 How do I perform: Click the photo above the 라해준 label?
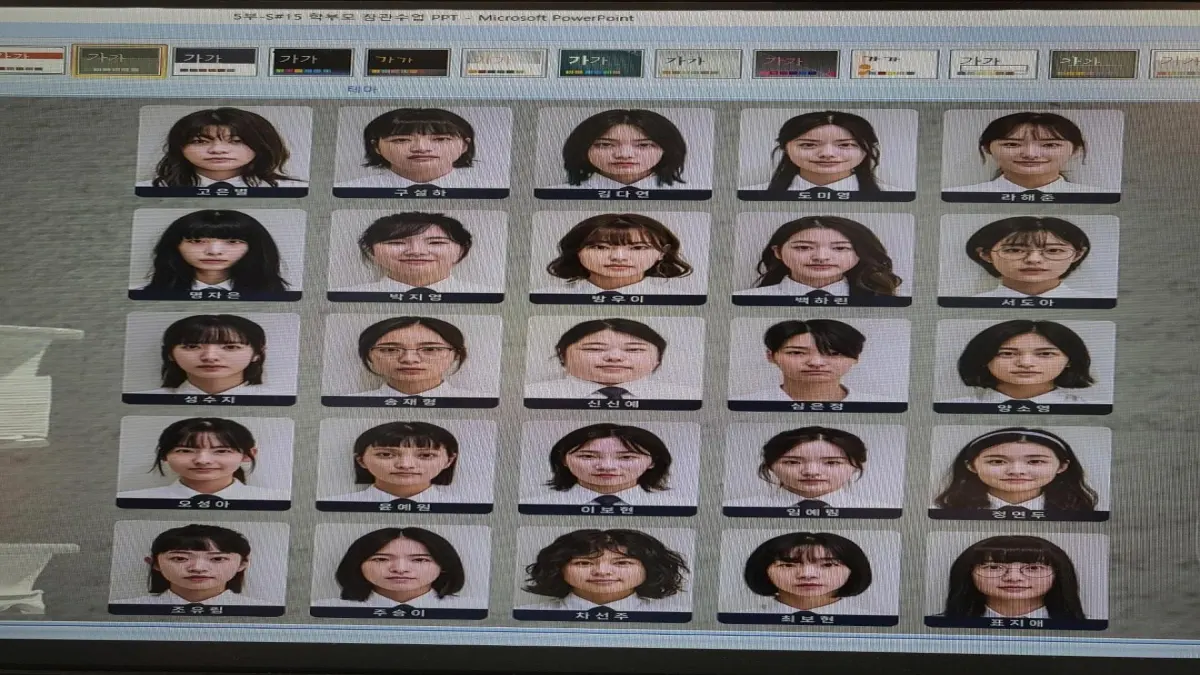click(x=1032, y=150)
